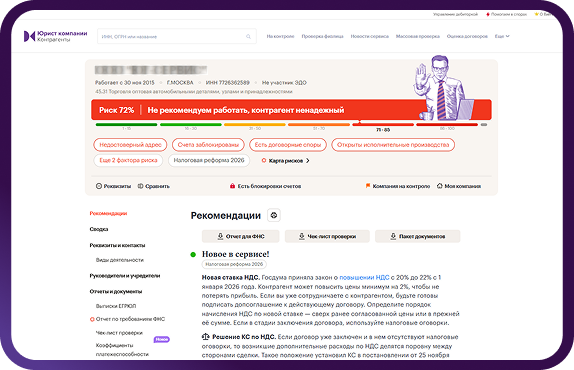The height and width of the screenshot is (370, 574).
Task: Click the ИНН 7726362589 text
Action: (227, 83)
